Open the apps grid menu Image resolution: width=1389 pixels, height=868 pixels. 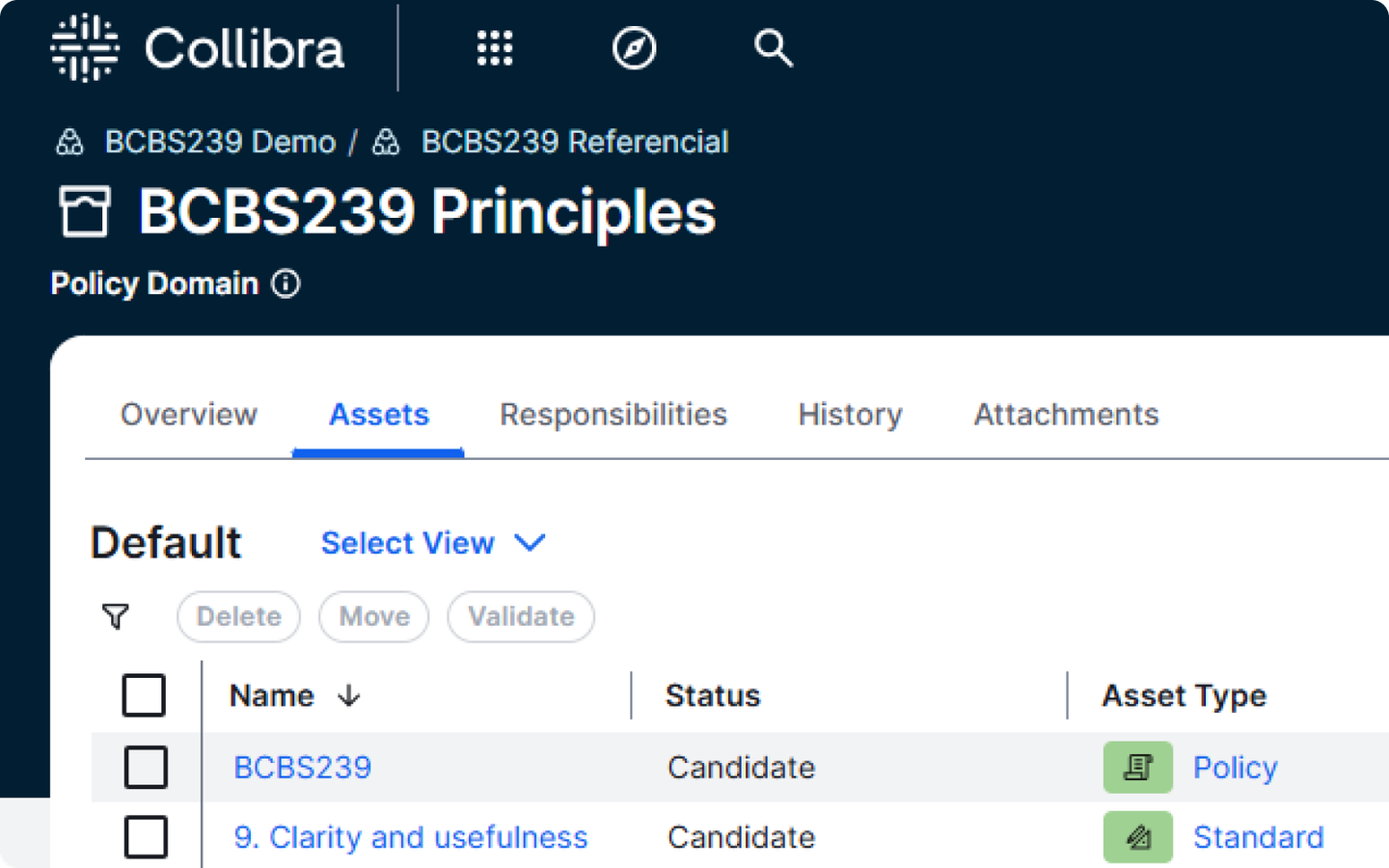495,47
